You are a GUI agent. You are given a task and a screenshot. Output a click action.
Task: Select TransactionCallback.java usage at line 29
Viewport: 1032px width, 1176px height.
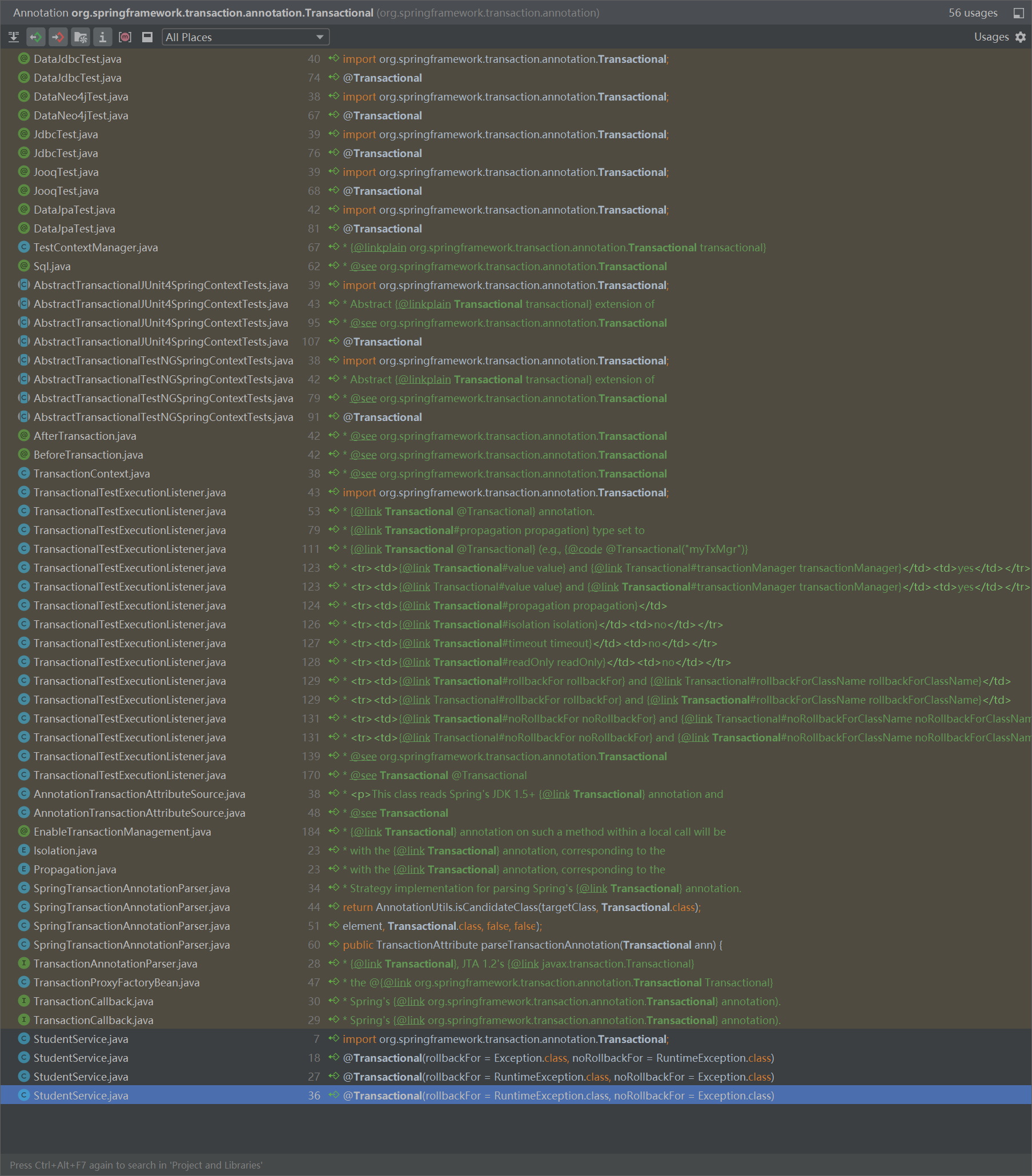tap(516, 1020)
